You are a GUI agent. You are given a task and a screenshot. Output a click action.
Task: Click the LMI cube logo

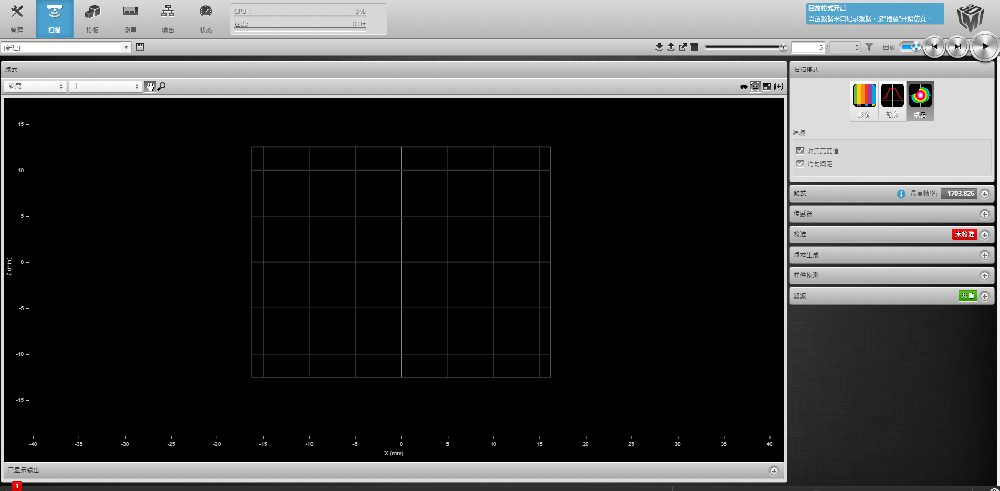click(969, 17)
